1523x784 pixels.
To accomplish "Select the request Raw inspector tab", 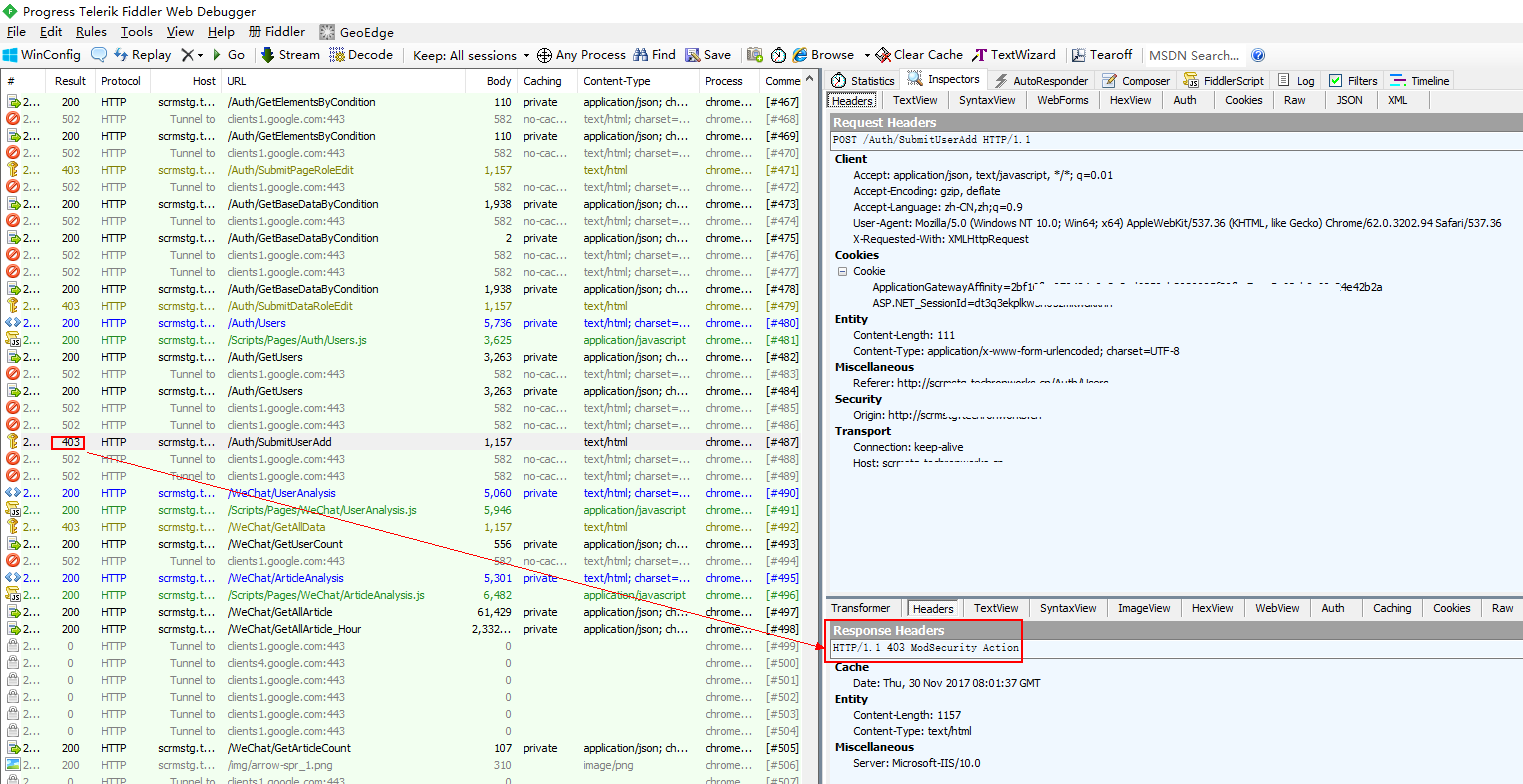I will [1294, 100].
